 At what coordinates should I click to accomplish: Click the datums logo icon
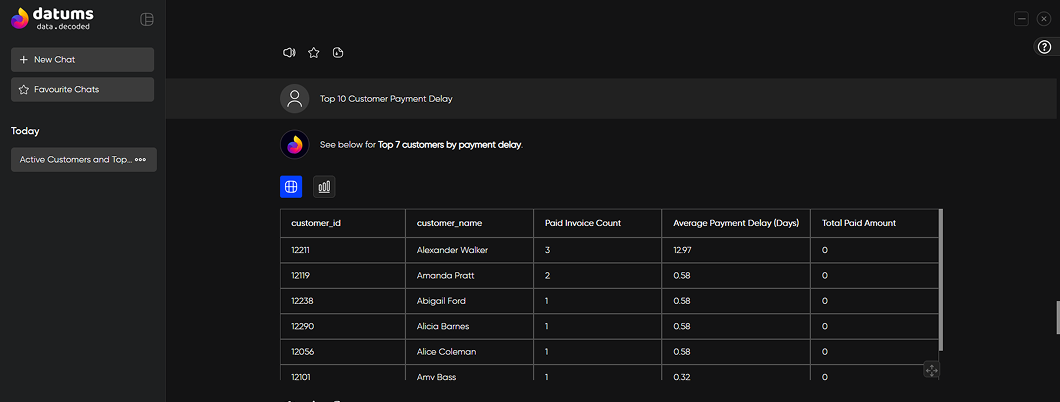[20, 18]
